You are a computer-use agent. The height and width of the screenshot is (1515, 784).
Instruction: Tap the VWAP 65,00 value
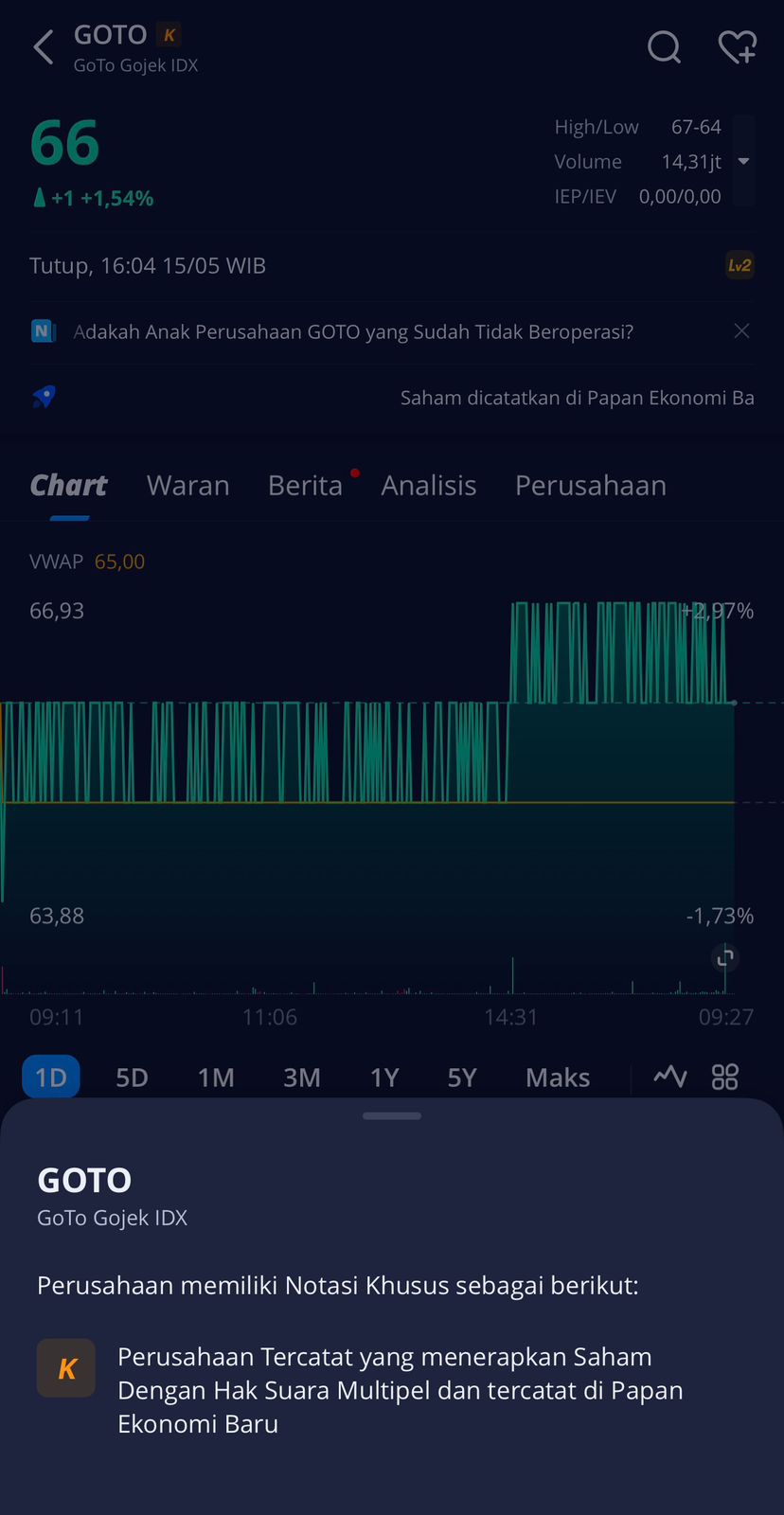(x=119, y=561)
